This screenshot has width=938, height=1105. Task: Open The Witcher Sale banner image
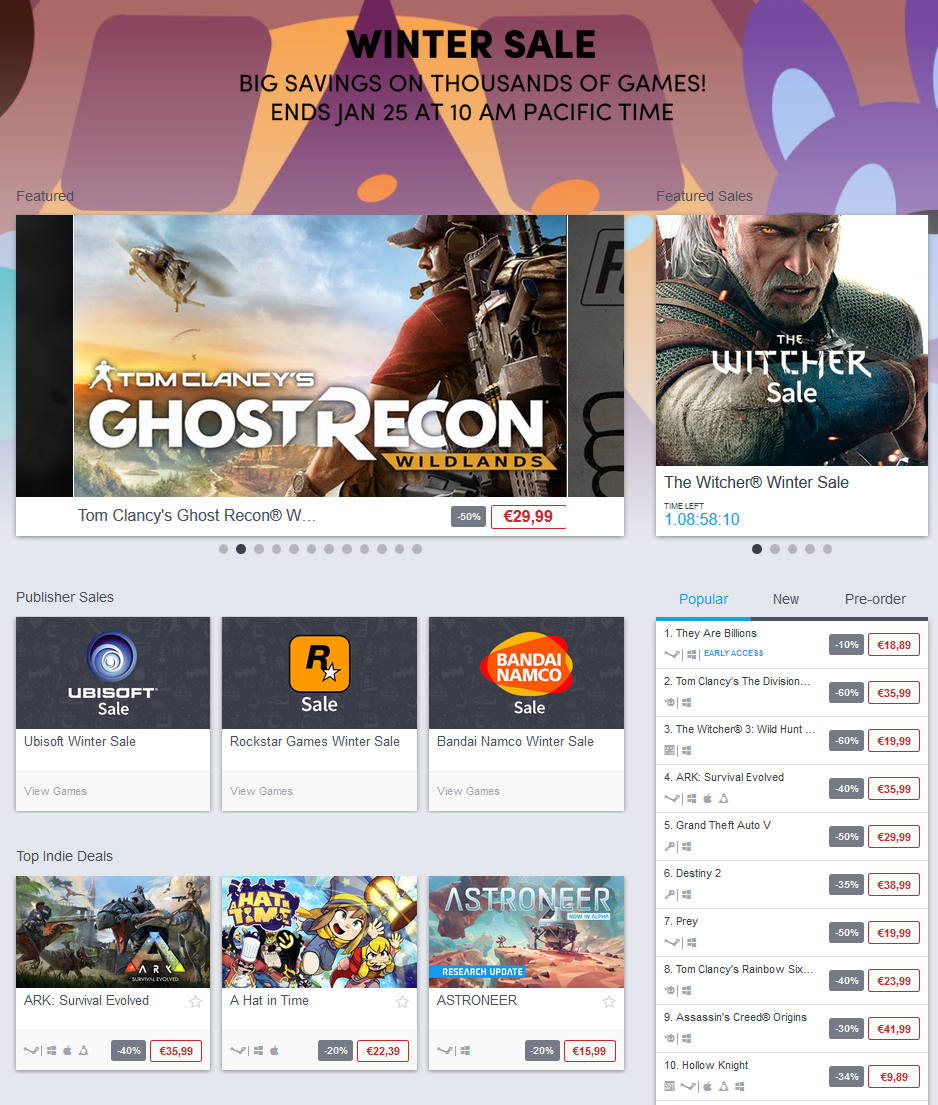791,340
